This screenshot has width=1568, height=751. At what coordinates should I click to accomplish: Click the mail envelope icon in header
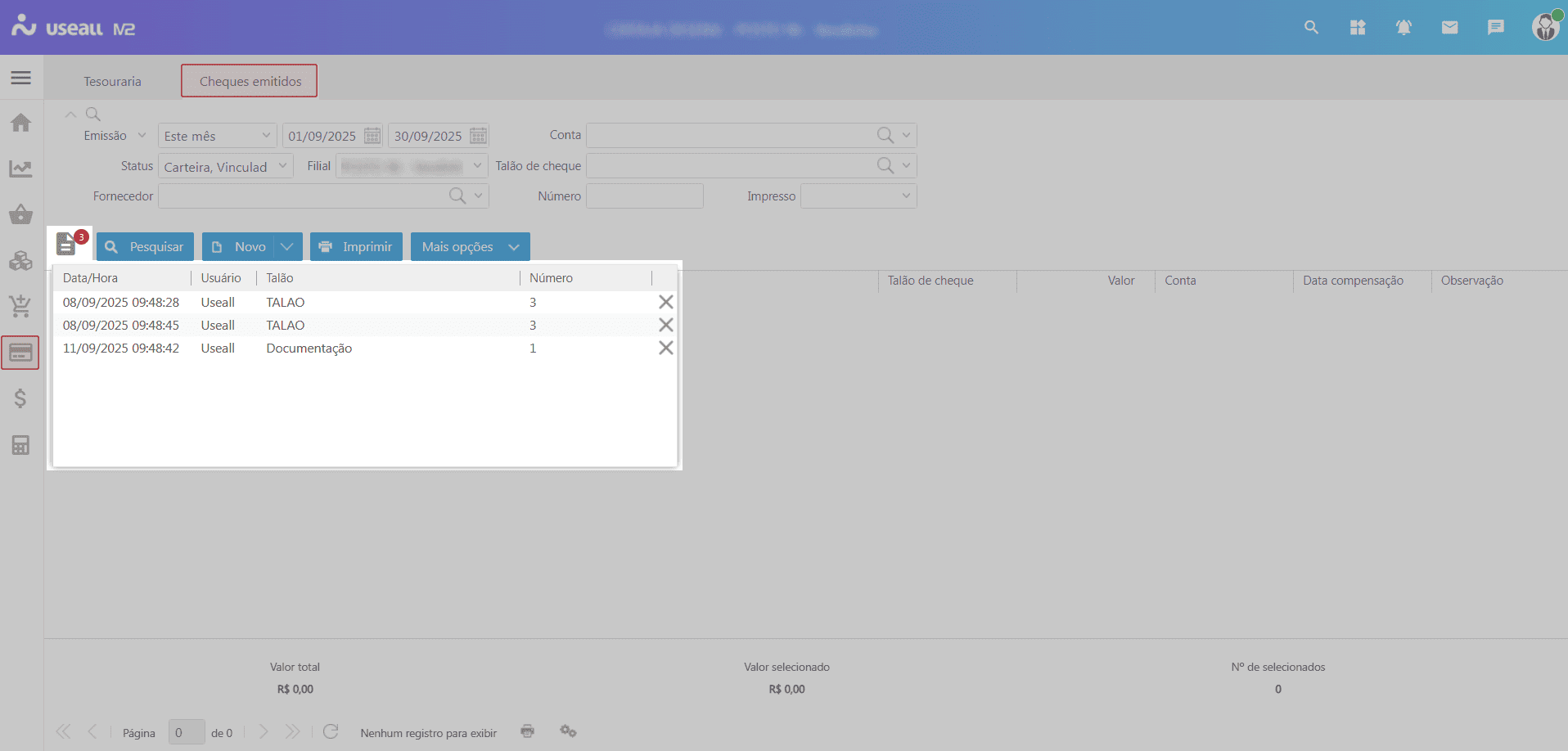click(x=1449, y=28)
